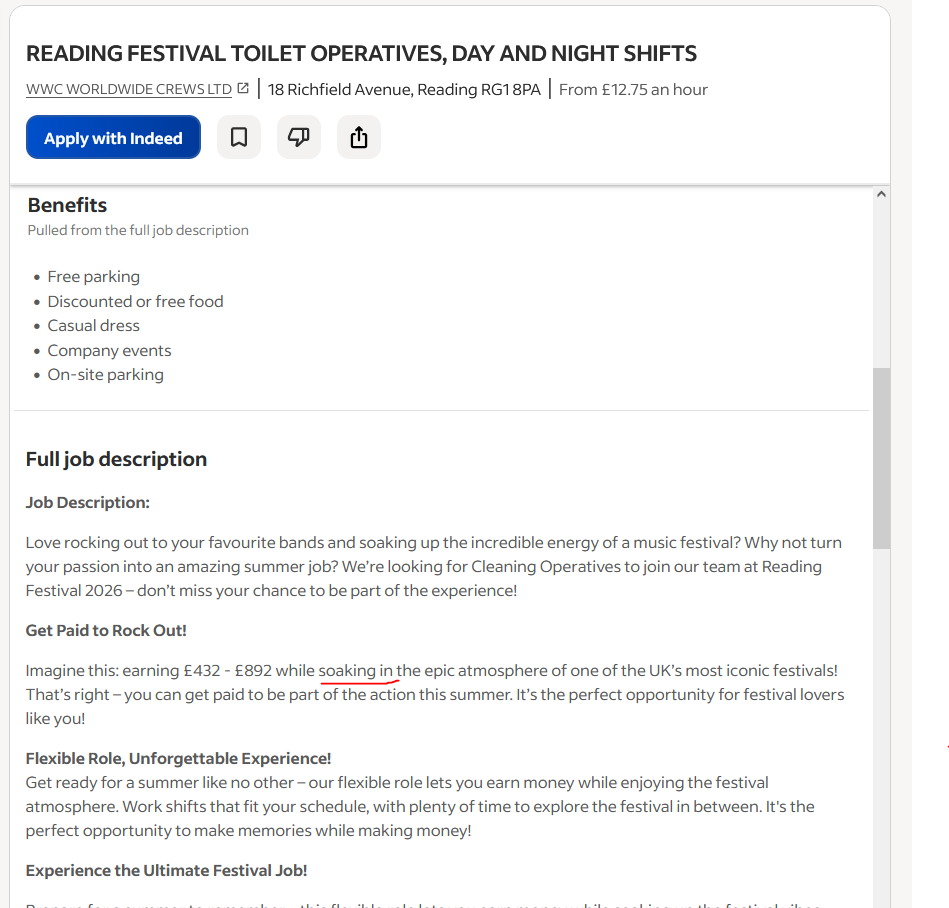
Task: Save this job with the bookmark icon
Action: 239,137
